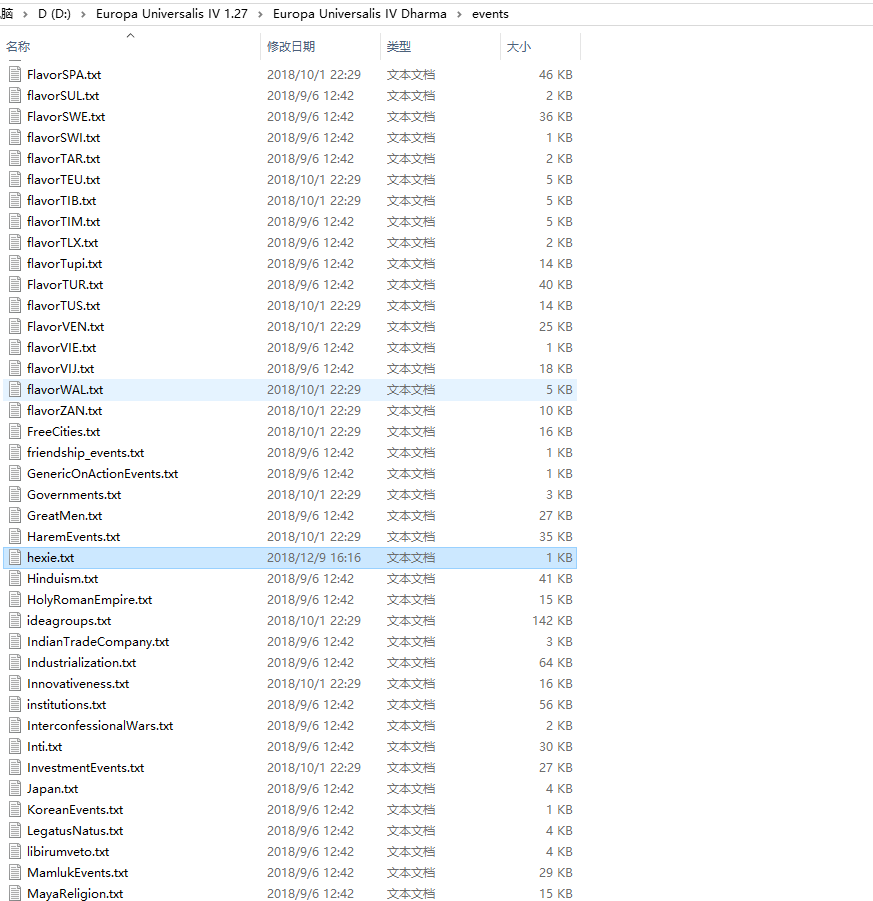
Task: Click the flavorTUS.txt file icon
Action: 15,306
